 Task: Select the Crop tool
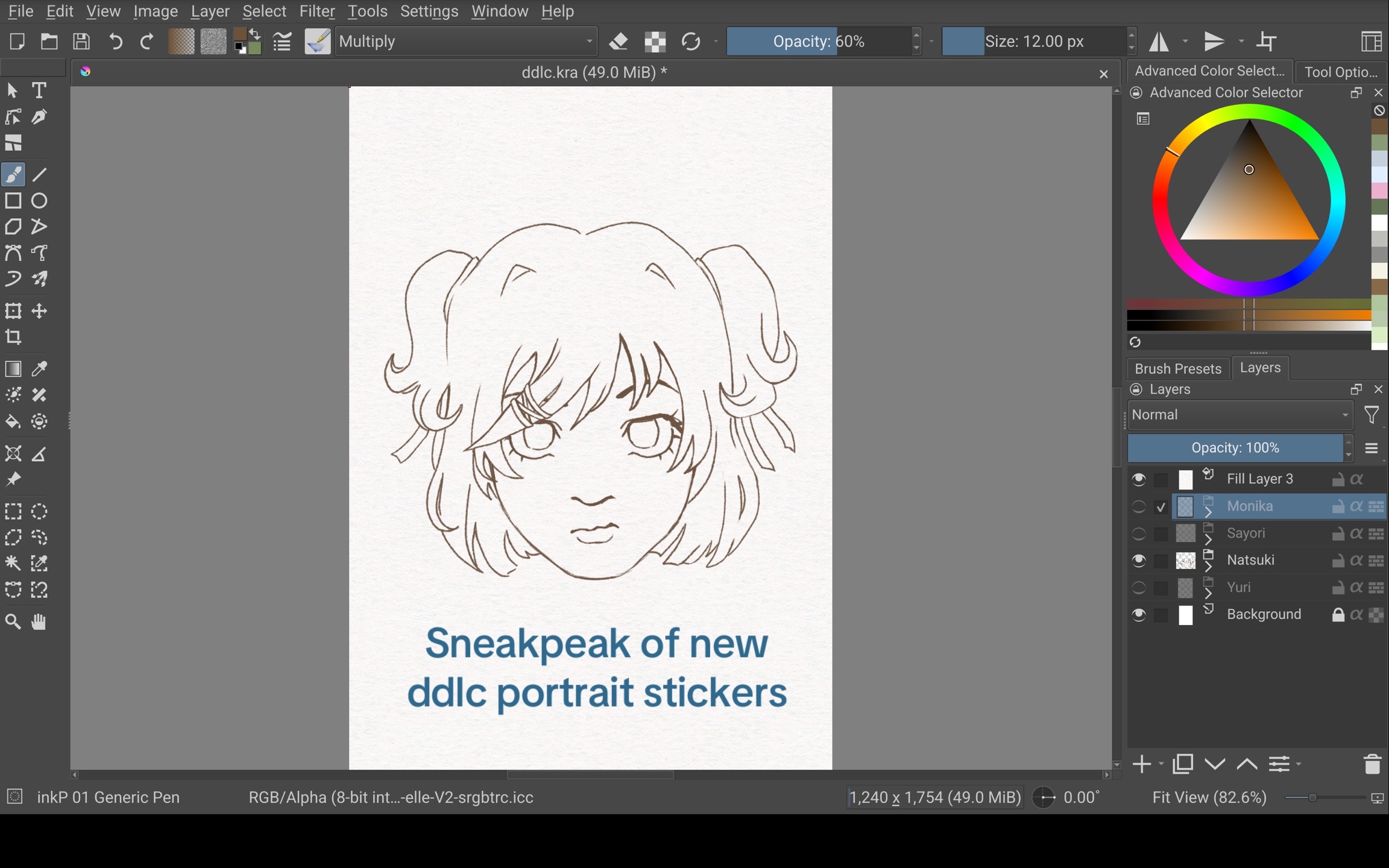13,337
